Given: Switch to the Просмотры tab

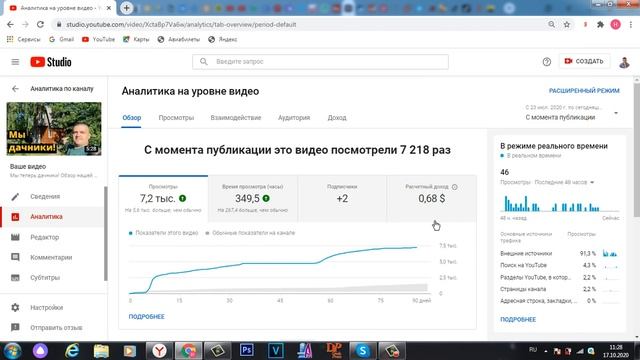Looking at the screenshot, I should [x=176, y=118].
